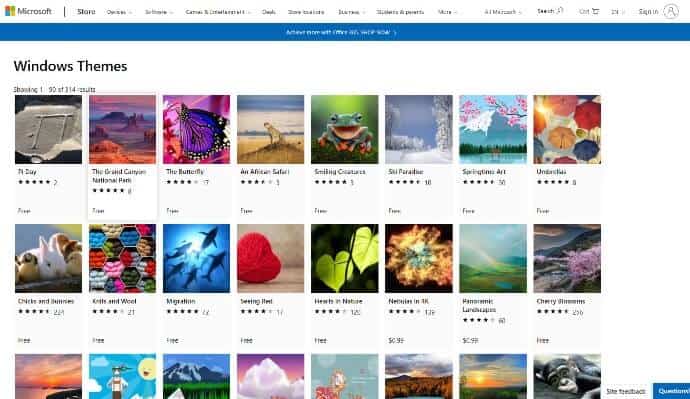Open The Grand Canyon National Park thumbnail
The width and height of the screenshot is (690, 399).
(122, 129)
